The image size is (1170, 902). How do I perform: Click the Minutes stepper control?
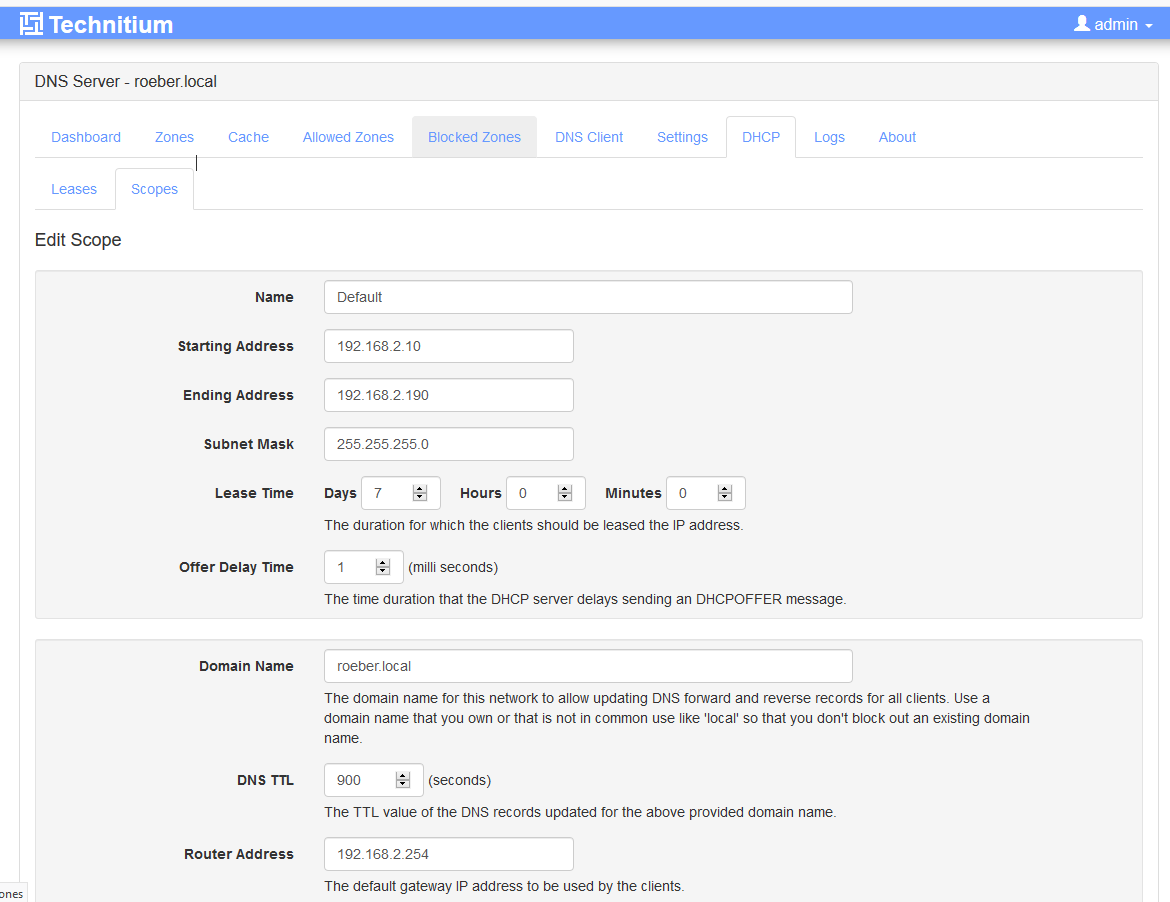(x=725, y=492)
